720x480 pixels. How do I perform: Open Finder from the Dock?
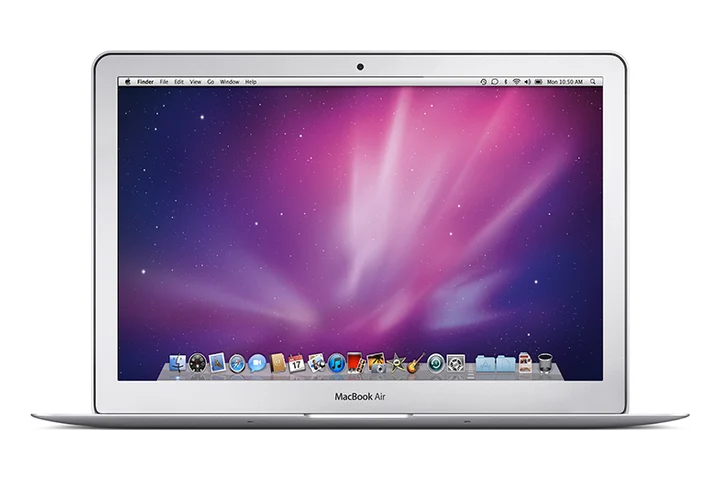coord(178,363)
